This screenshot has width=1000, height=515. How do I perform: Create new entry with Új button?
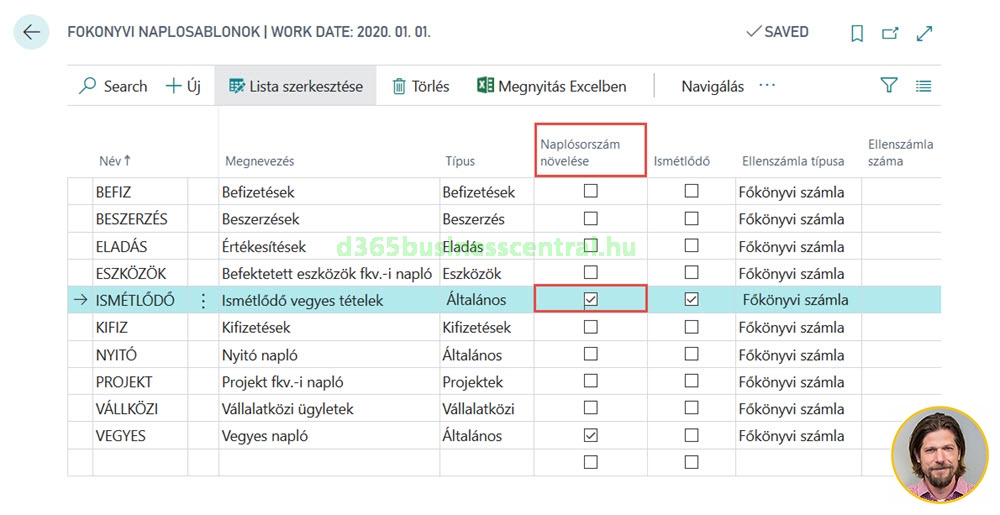click(183, 86)
